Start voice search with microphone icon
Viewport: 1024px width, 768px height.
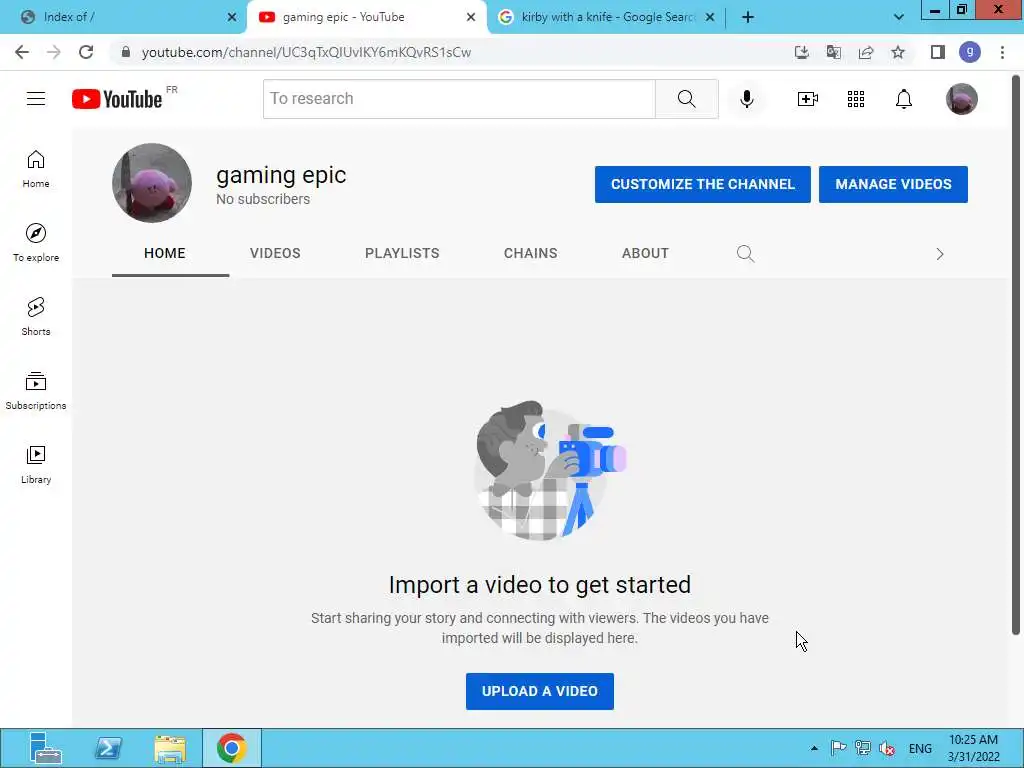pyautogui.click(x=746, y=99)
